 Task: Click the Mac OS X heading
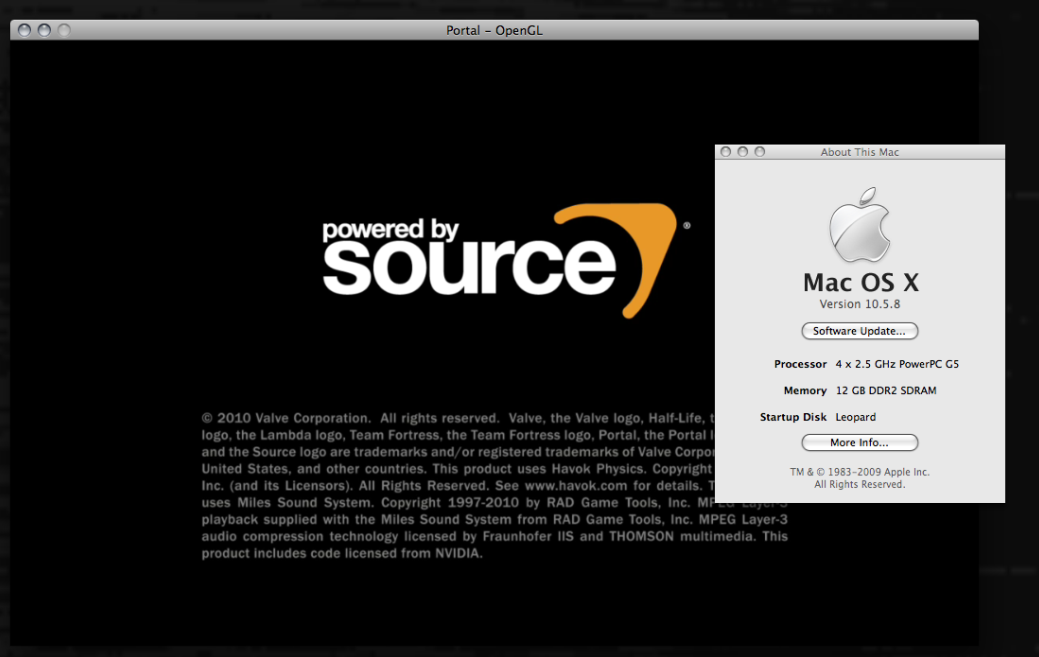pyautogui.click(x=861, y=283)
